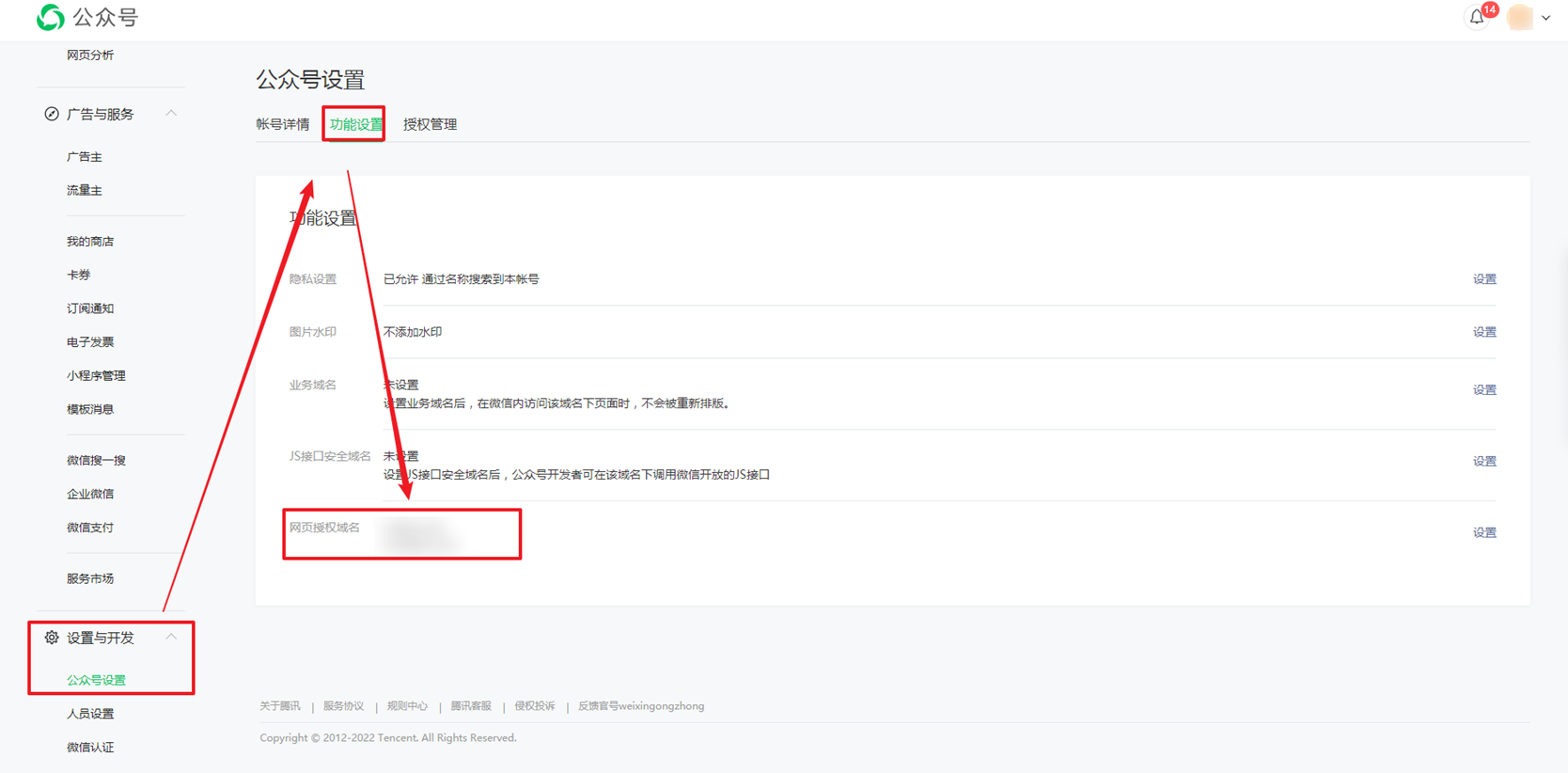Click 反馈官号weixingongzhong footer link
Screen dimensions: 1568x773
point(641,706)
